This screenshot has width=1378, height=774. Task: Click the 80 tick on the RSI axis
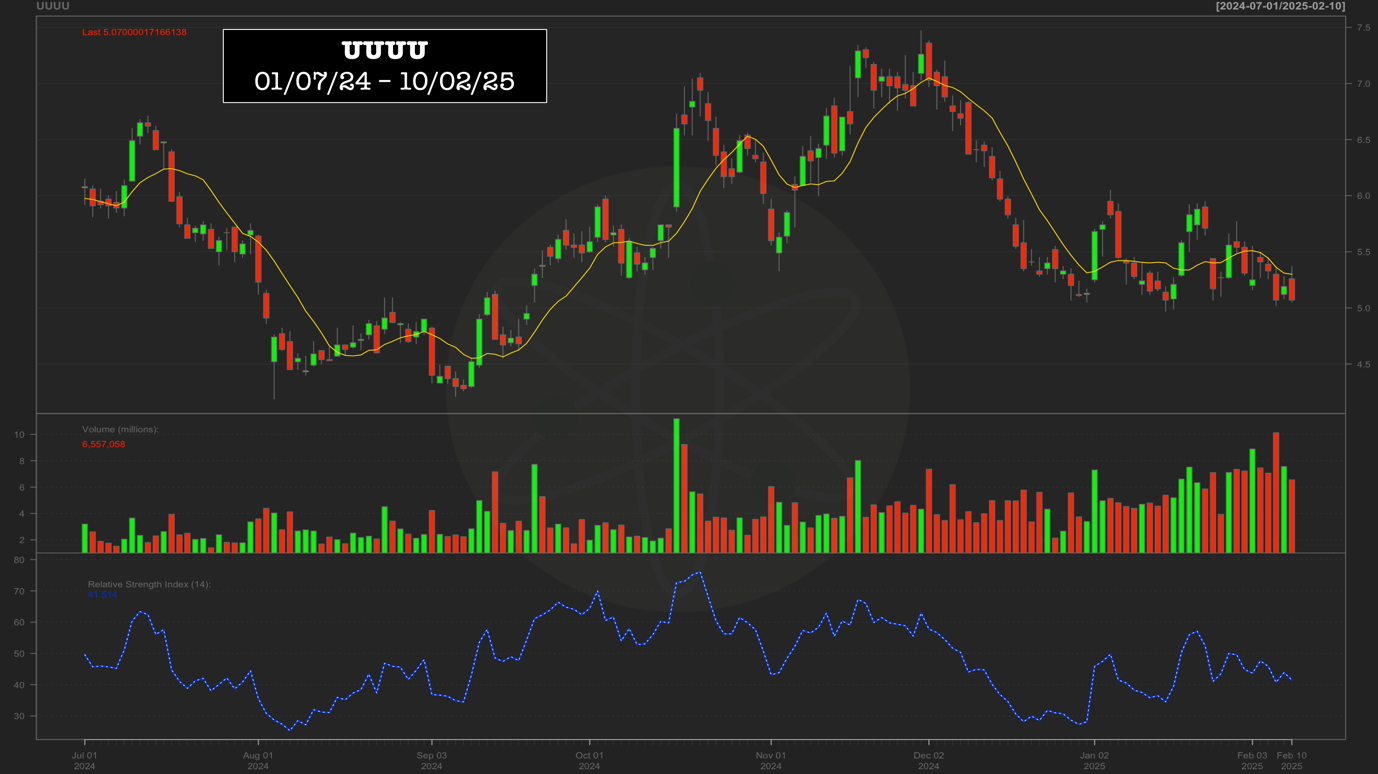pos(19,560)
